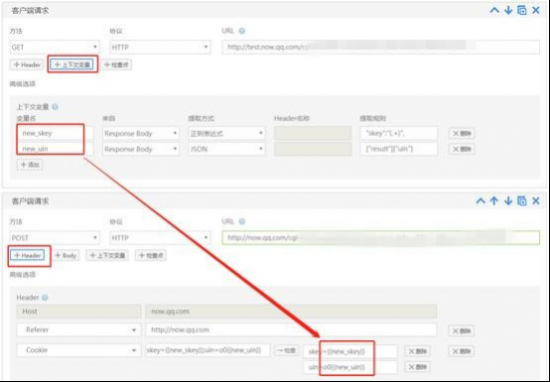Viewport: 550px width, 382px height.
Task: Collapse the first client request panel
Action: point(494,10)
